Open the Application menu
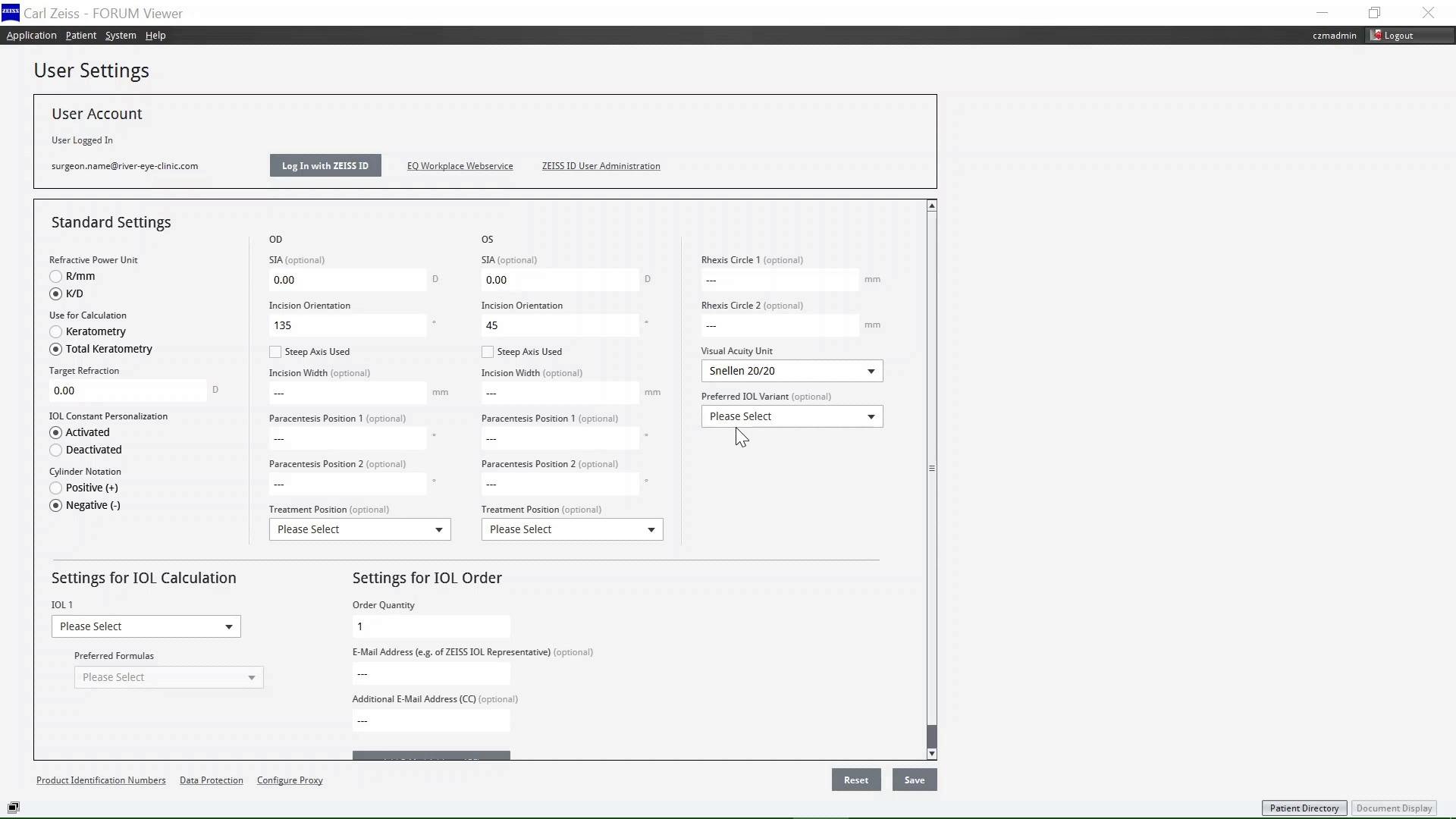This screenshot has width=1456, height=819. coord(31,36)
